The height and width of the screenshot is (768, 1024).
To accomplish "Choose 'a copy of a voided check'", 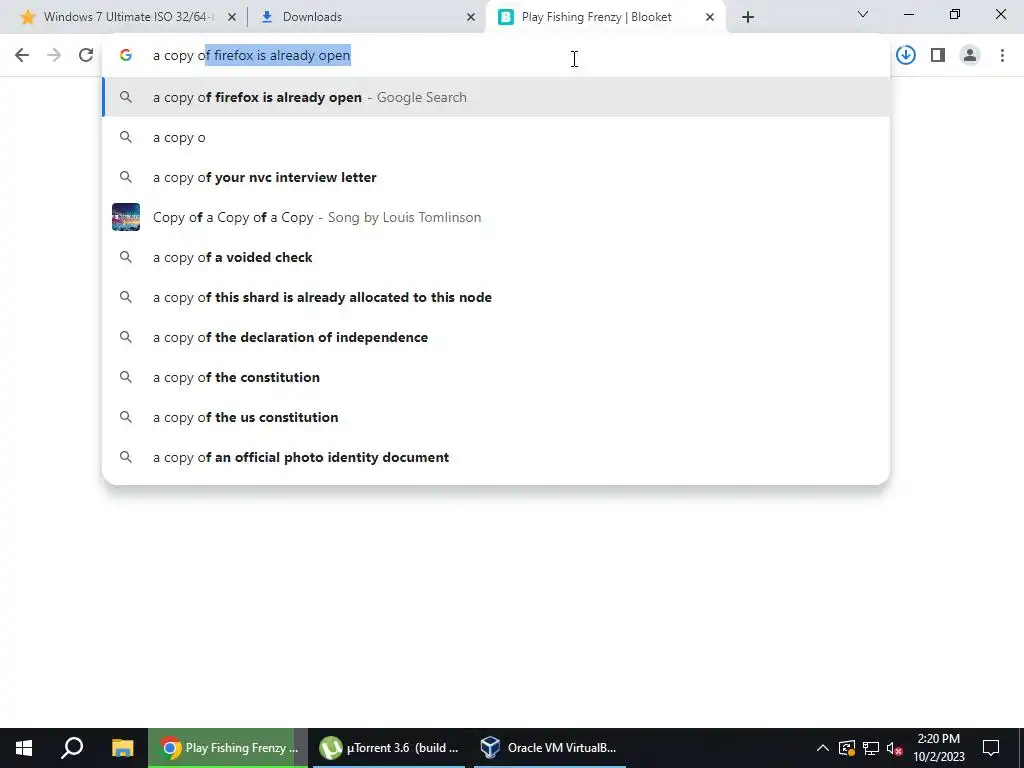I will point(496,257).
